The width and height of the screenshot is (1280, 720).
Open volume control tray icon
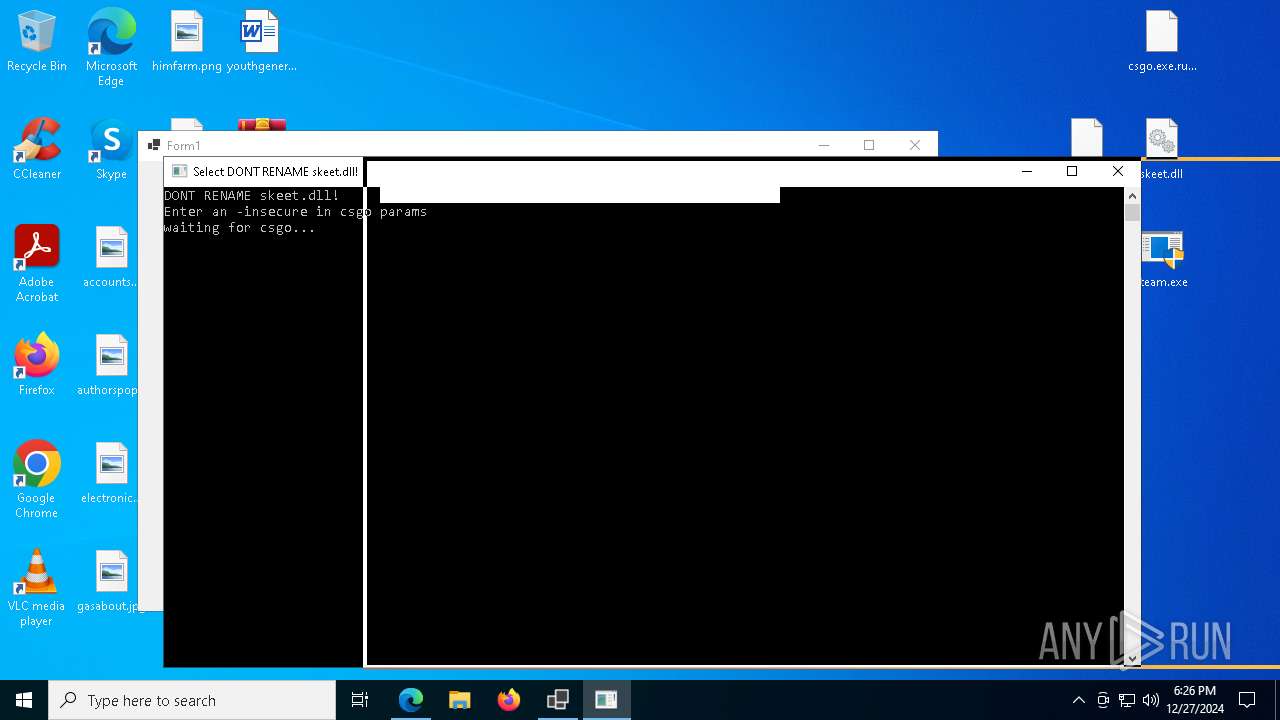tap(1151, 700)
